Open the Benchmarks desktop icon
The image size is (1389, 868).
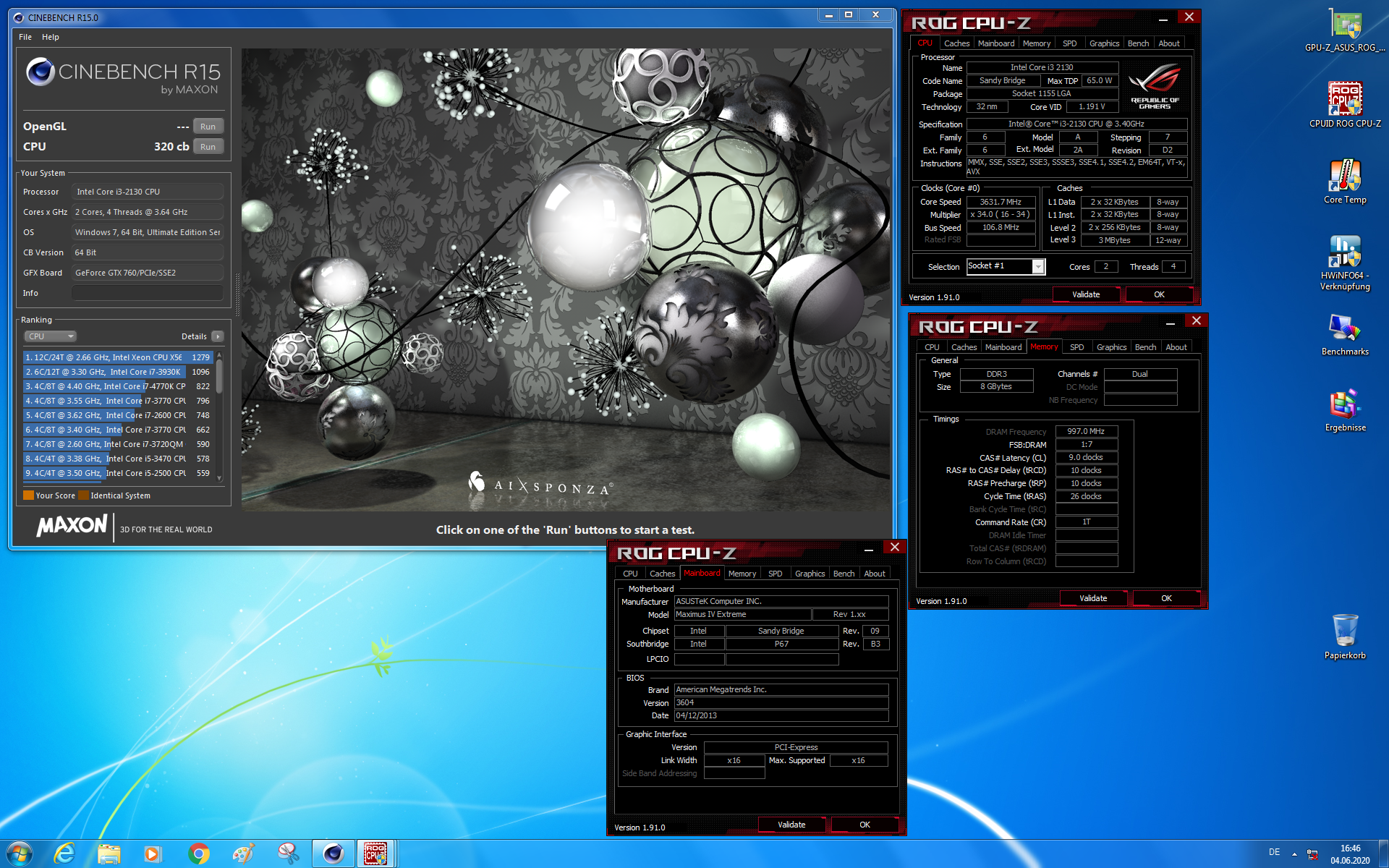coord(1345,335)
